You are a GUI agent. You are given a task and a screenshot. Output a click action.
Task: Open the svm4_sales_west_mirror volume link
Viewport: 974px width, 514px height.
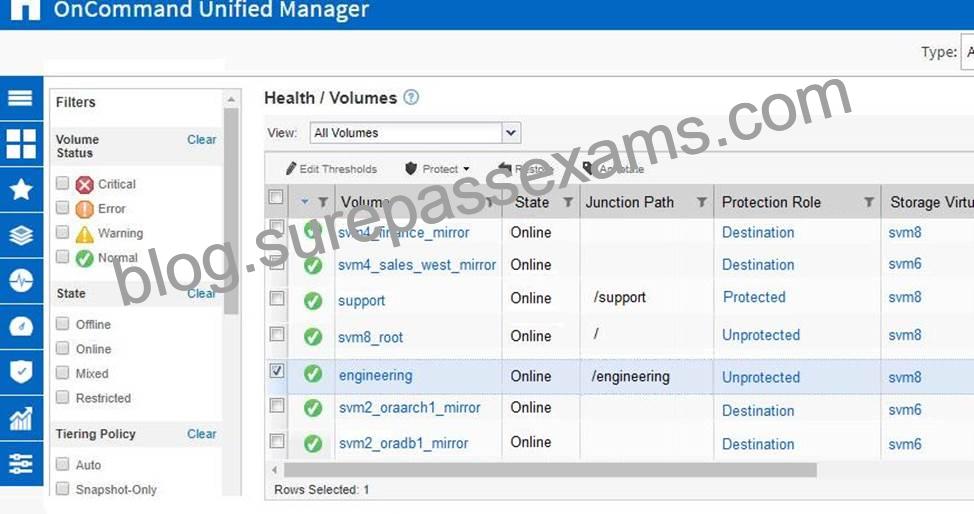click(x=417, y=265)
